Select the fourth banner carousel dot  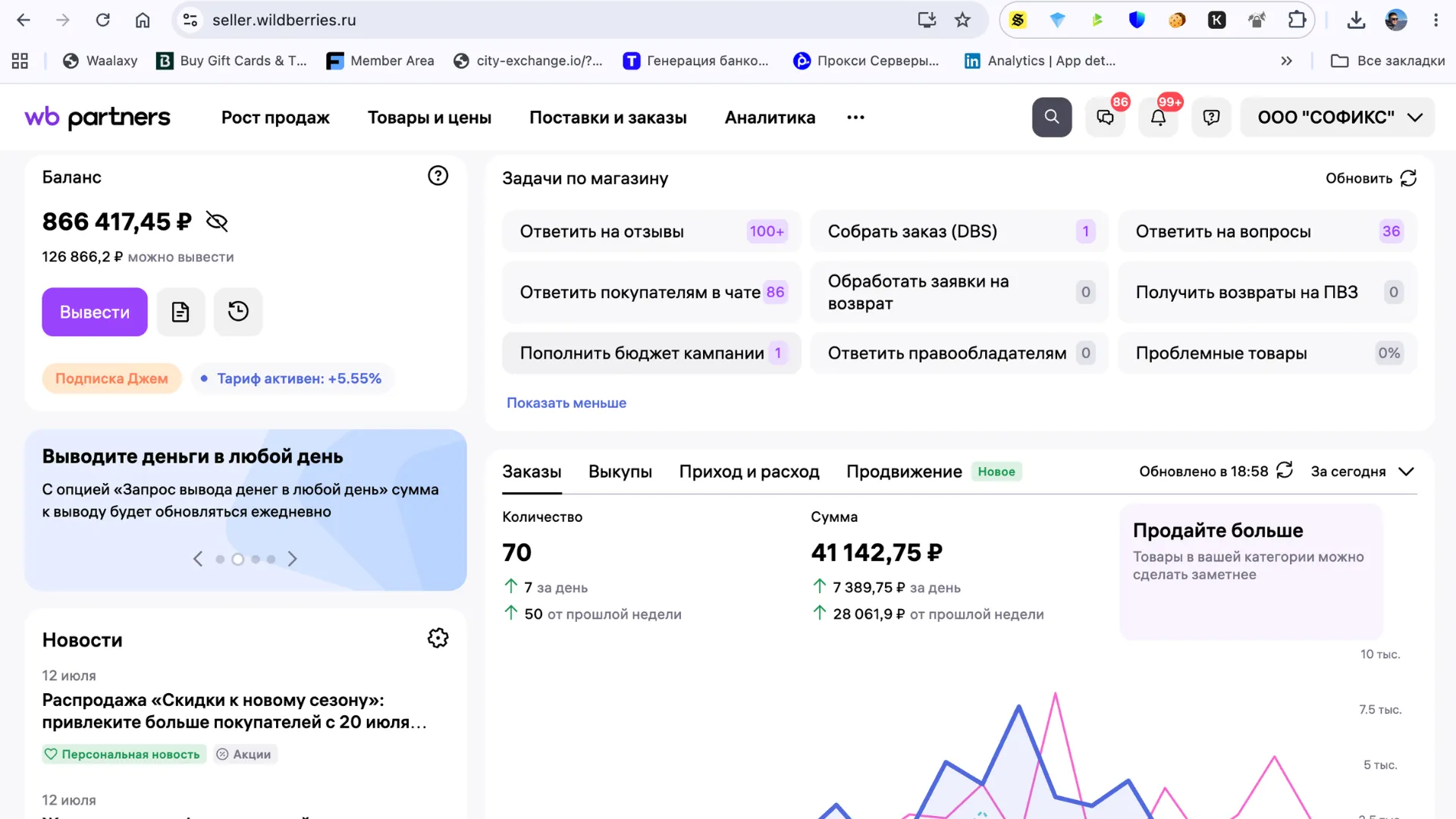pyautogui.click(x=271, y=560)
